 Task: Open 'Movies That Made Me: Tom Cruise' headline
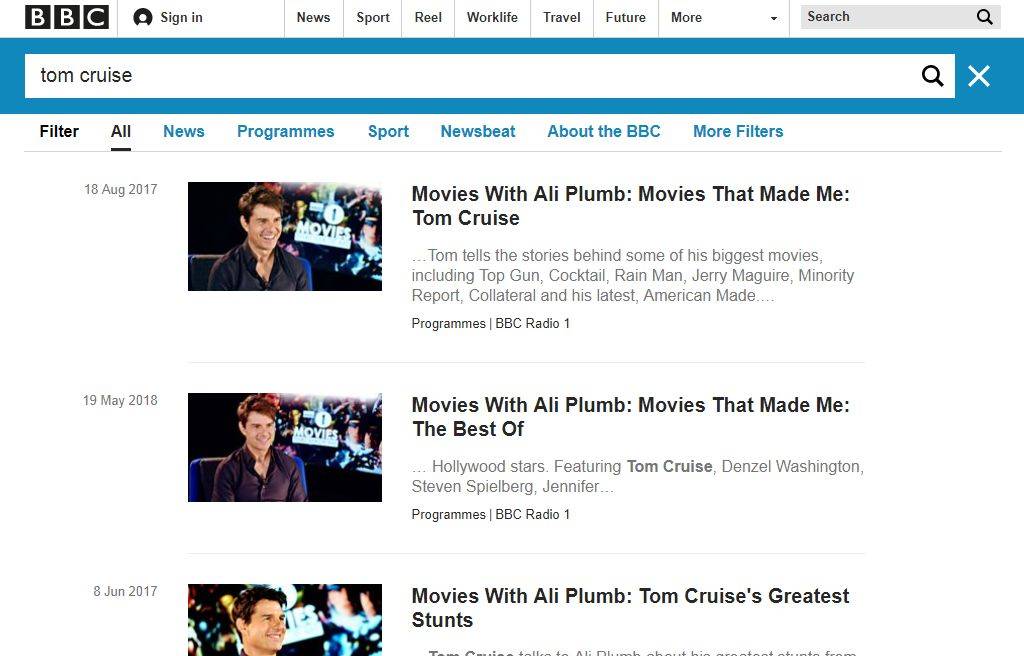tap(630, 206)
